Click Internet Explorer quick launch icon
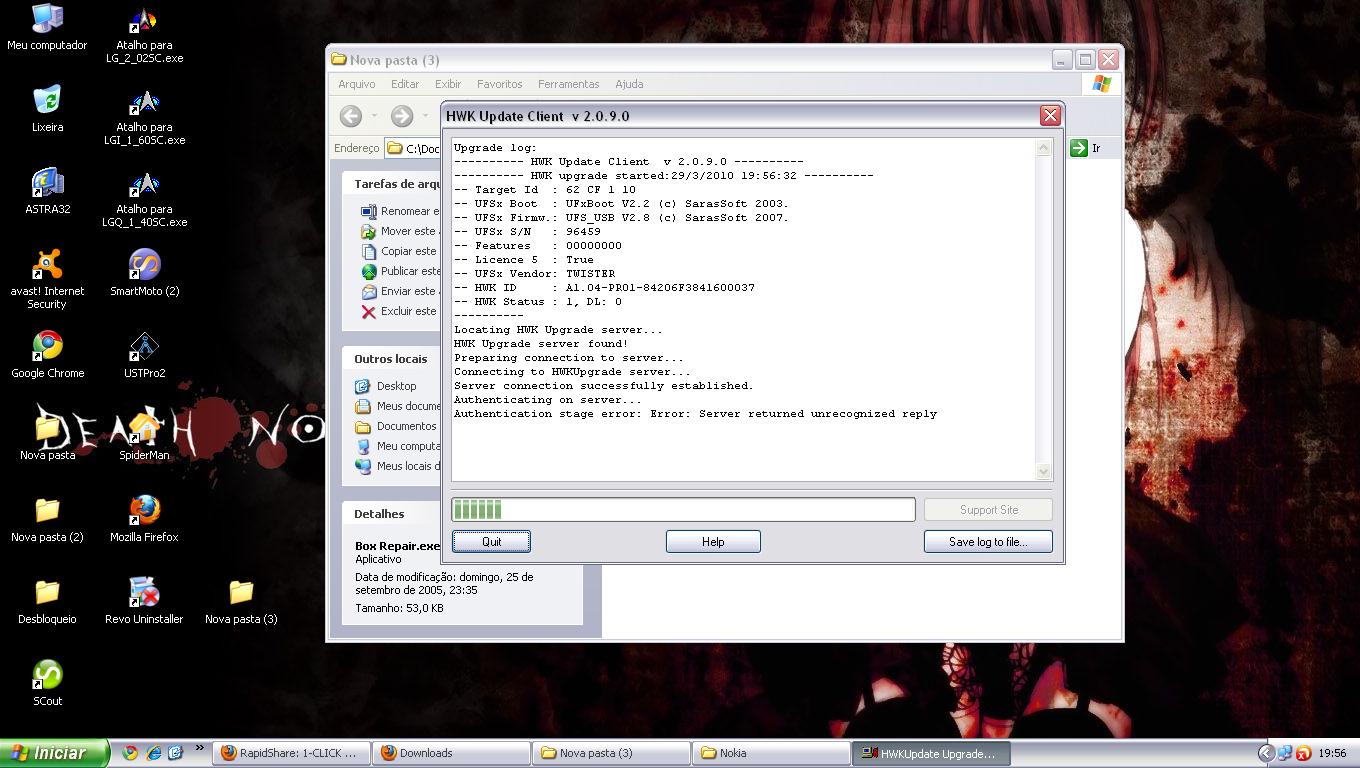This screenshot has height=768, width=1360. (153, 753)
